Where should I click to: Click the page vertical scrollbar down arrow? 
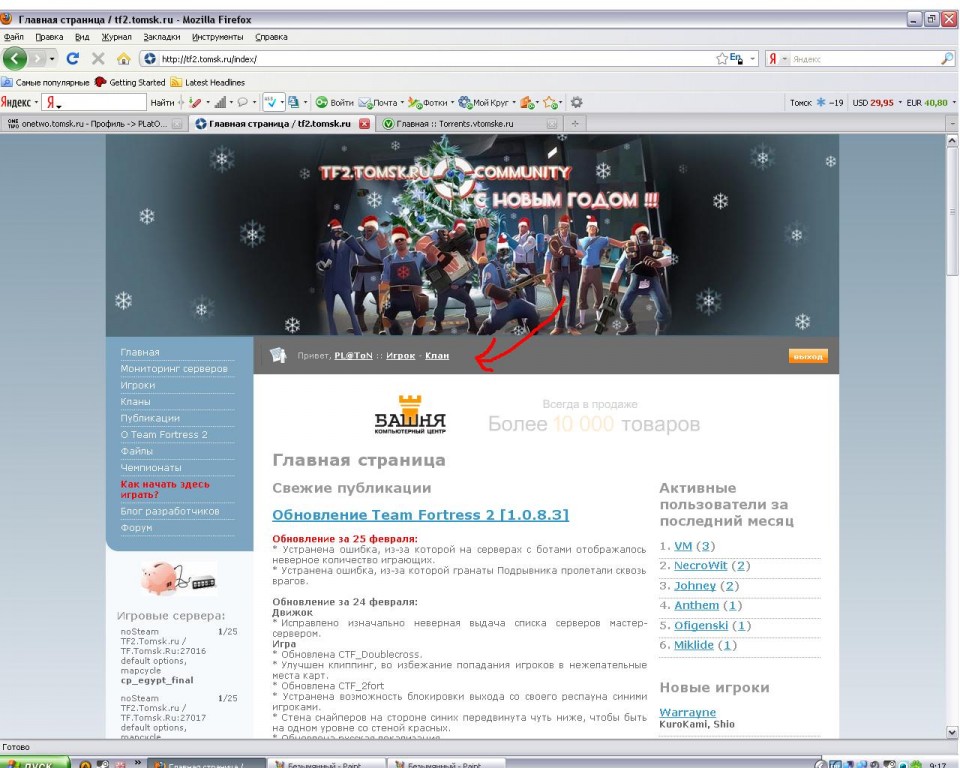coord(952,732)
